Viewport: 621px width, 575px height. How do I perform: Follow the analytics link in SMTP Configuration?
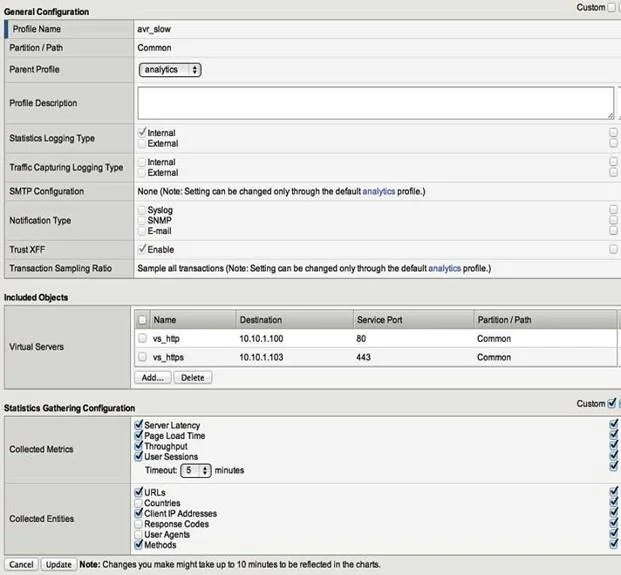point(379,191)
